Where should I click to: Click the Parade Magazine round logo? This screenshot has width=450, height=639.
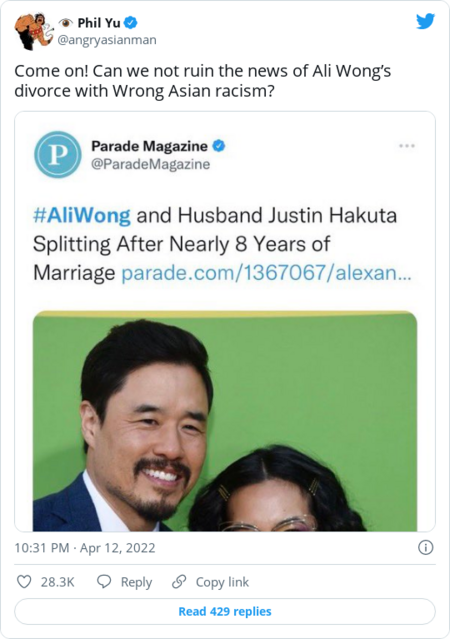tap(57, 154)
